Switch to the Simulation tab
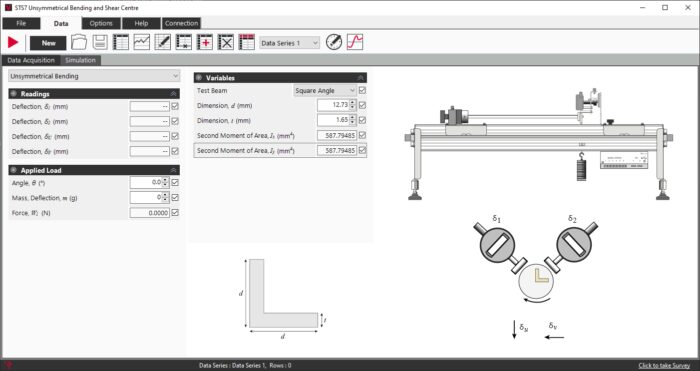The height and width of the screenshot is (371, 700). tap(80, 60)
